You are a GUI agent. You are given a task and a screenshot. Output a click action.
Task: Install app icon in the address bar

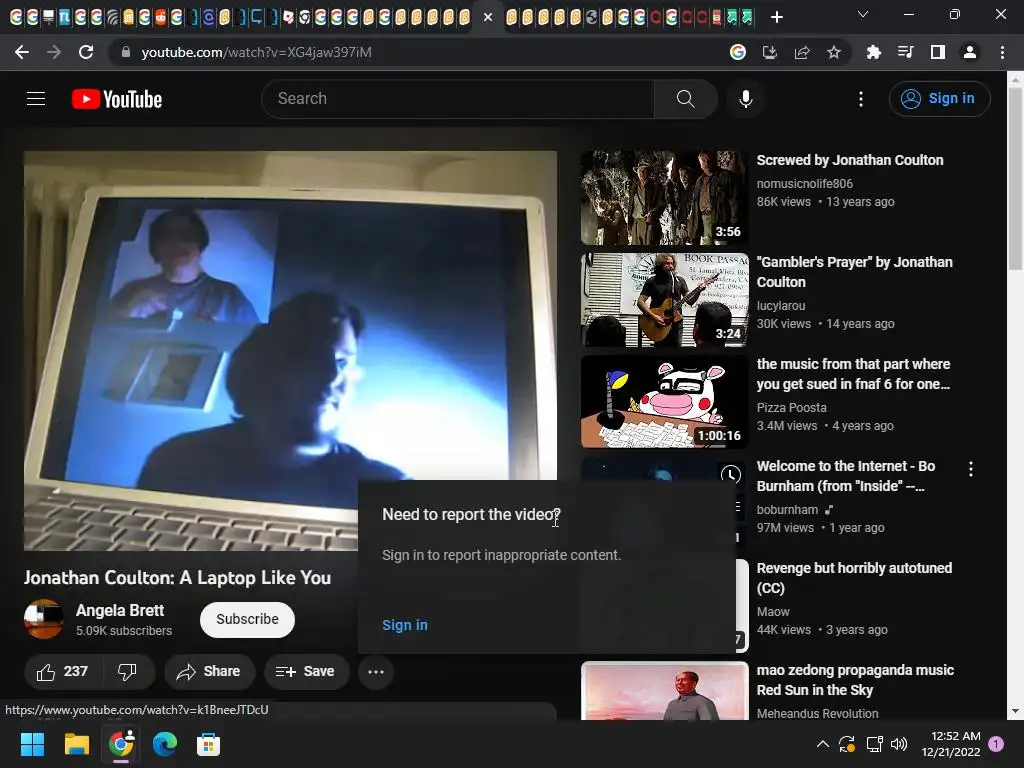(770, 52)
